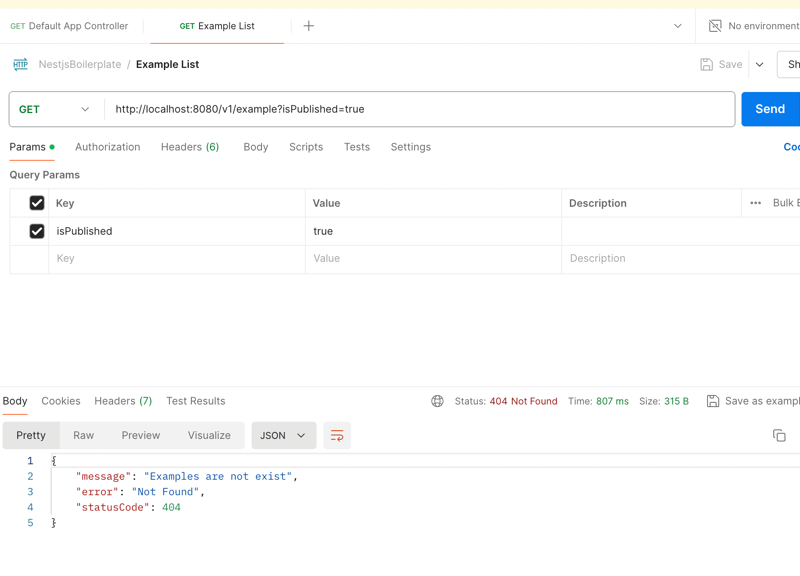Open new request tab with plus icon

[309, 26]
